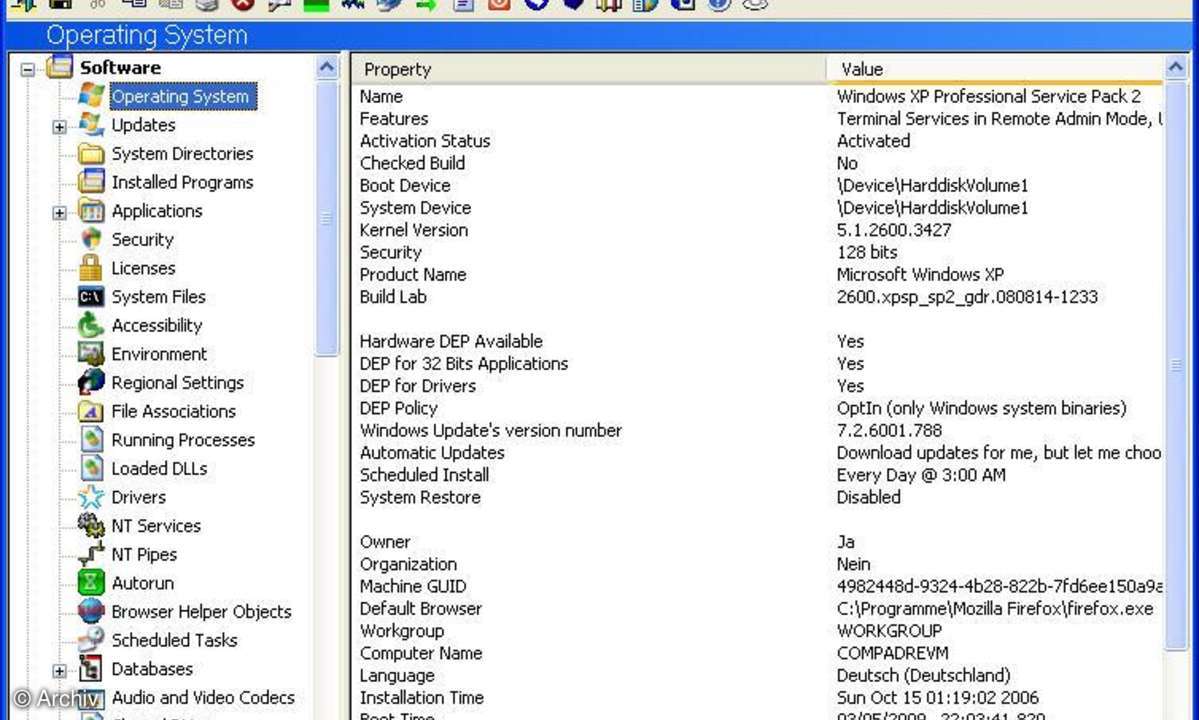This screenshot has height=720, width=1199.
Task: Click the OptIn DEP Policy value
Action: point(982,408)
